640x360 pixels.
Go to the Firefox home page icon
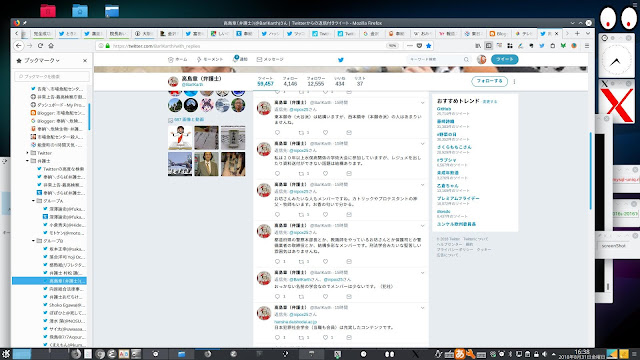(x=51, y=46)
